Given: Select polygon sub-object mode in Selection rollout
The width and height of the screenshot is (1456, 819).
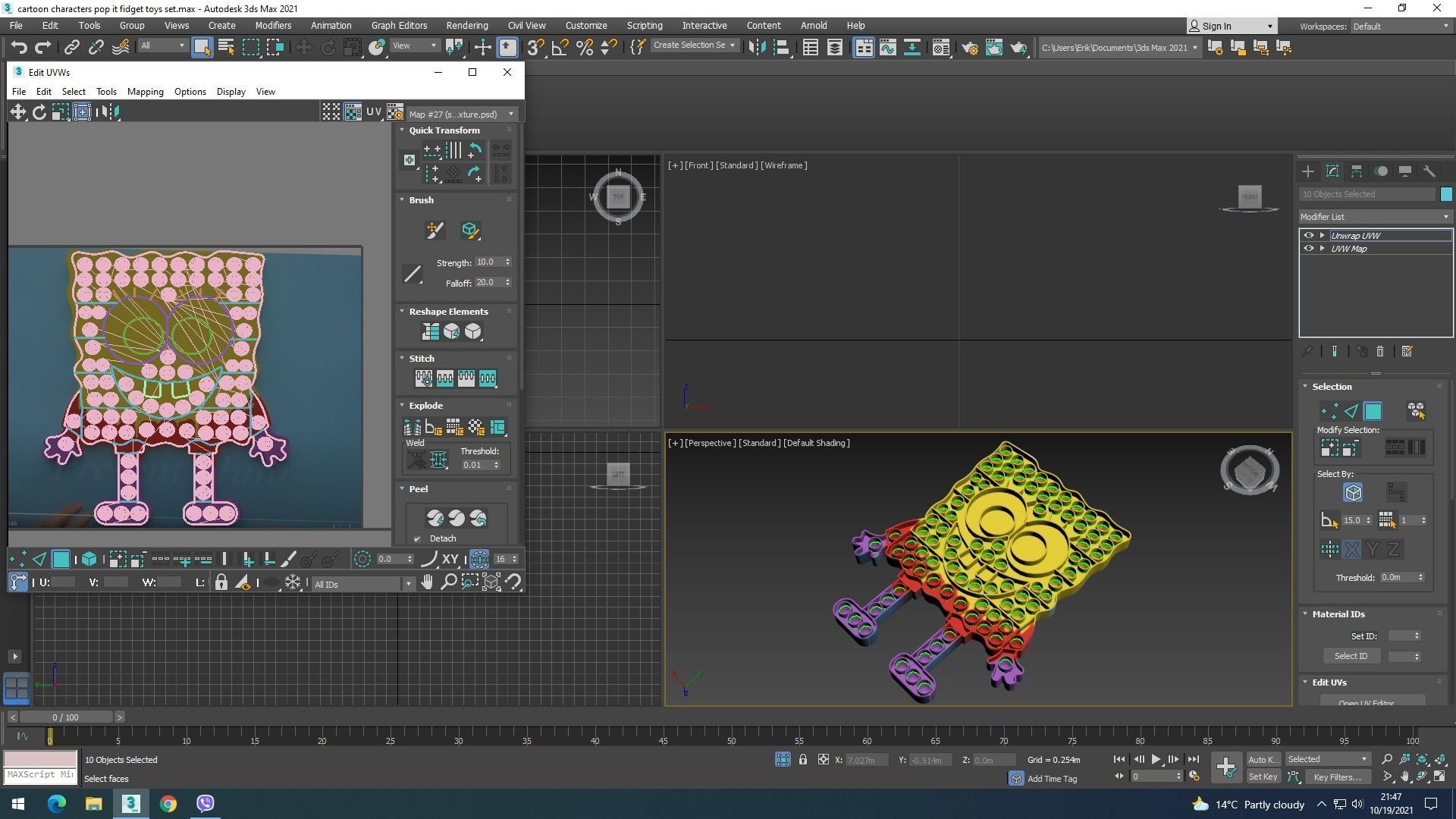Looking at the screenshot, I should pyautogui.click(x=1373, y=411).
